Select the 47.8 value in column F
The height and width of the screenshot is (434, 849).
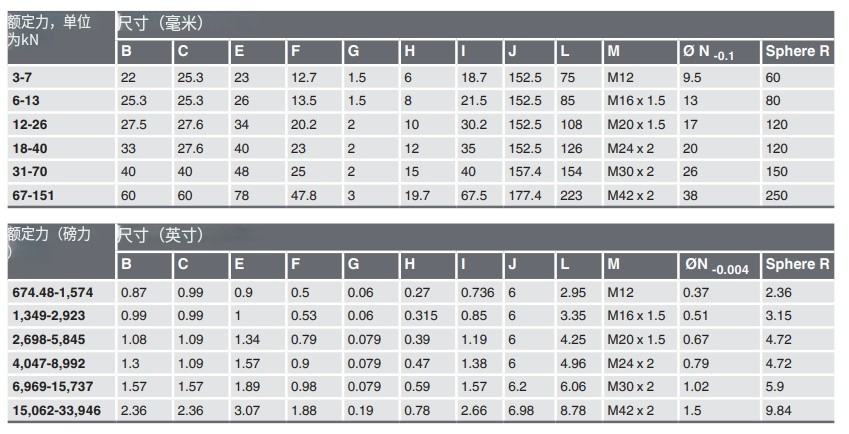click(303, 195)
